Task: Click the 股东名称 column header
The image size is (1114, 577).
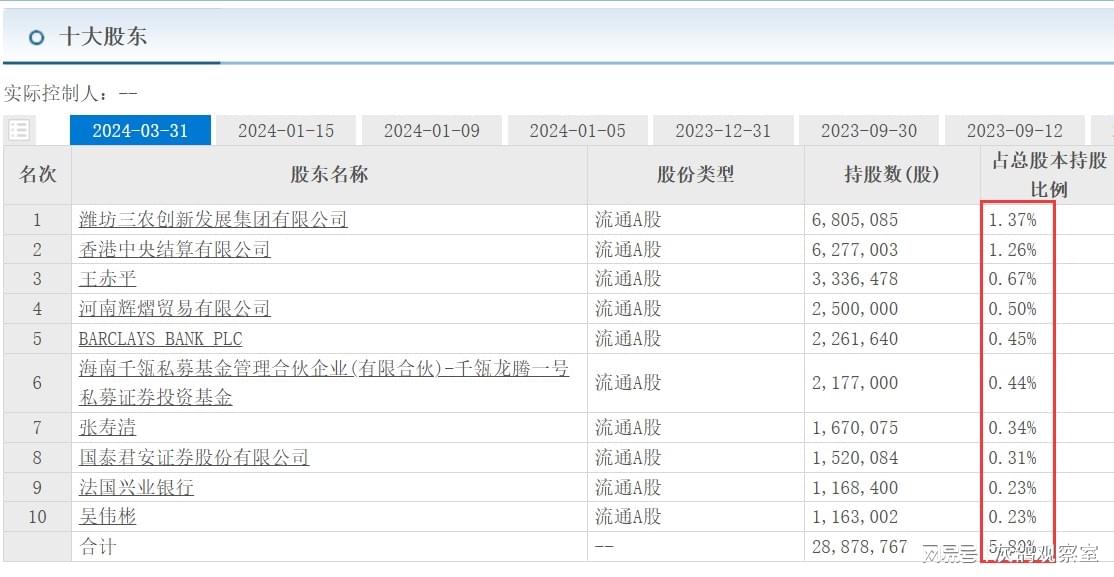Action: click(x=330, y=175)
